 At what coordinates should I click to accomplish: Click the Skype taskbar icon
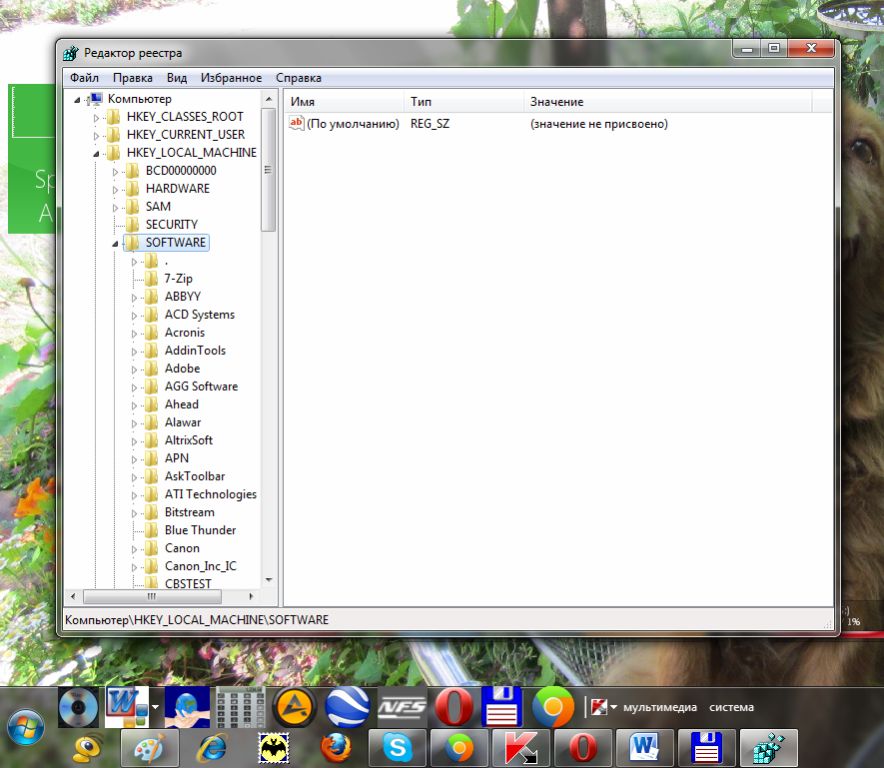tap(397, 747)
